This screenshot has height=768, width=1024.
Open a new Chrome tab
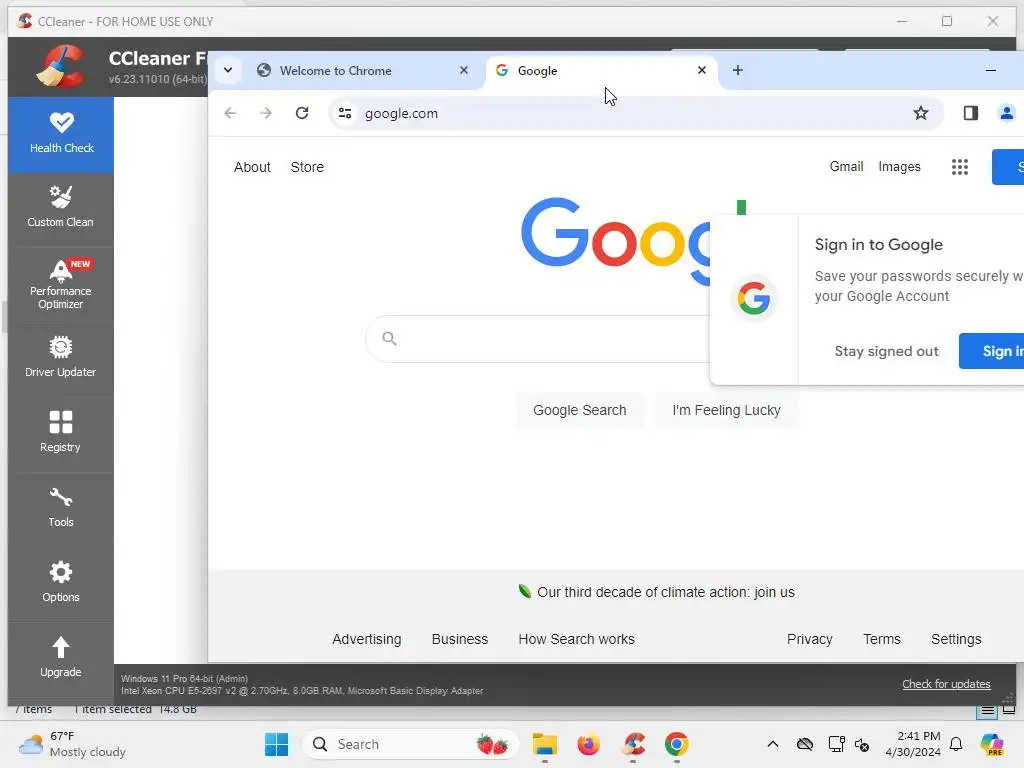(x=737, y=70)
